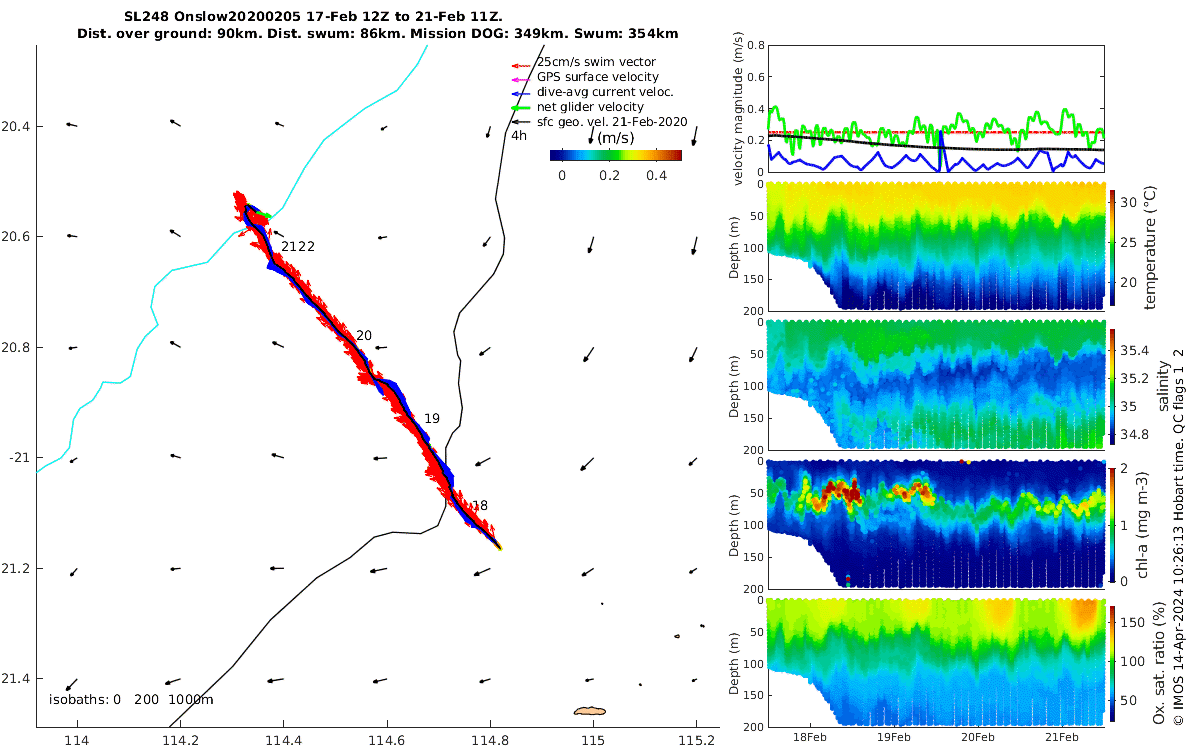Click the chl-a depth section plot
Screen dimensions: 1200x750
pos(935,523)
